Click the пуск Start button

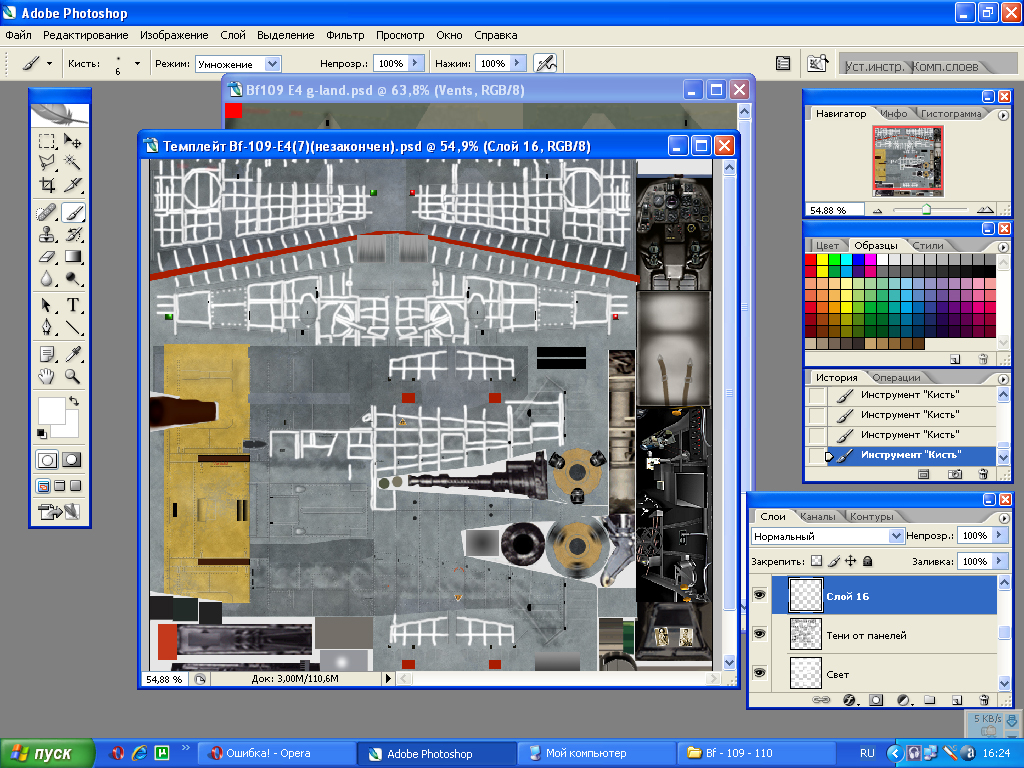[47, 753]
